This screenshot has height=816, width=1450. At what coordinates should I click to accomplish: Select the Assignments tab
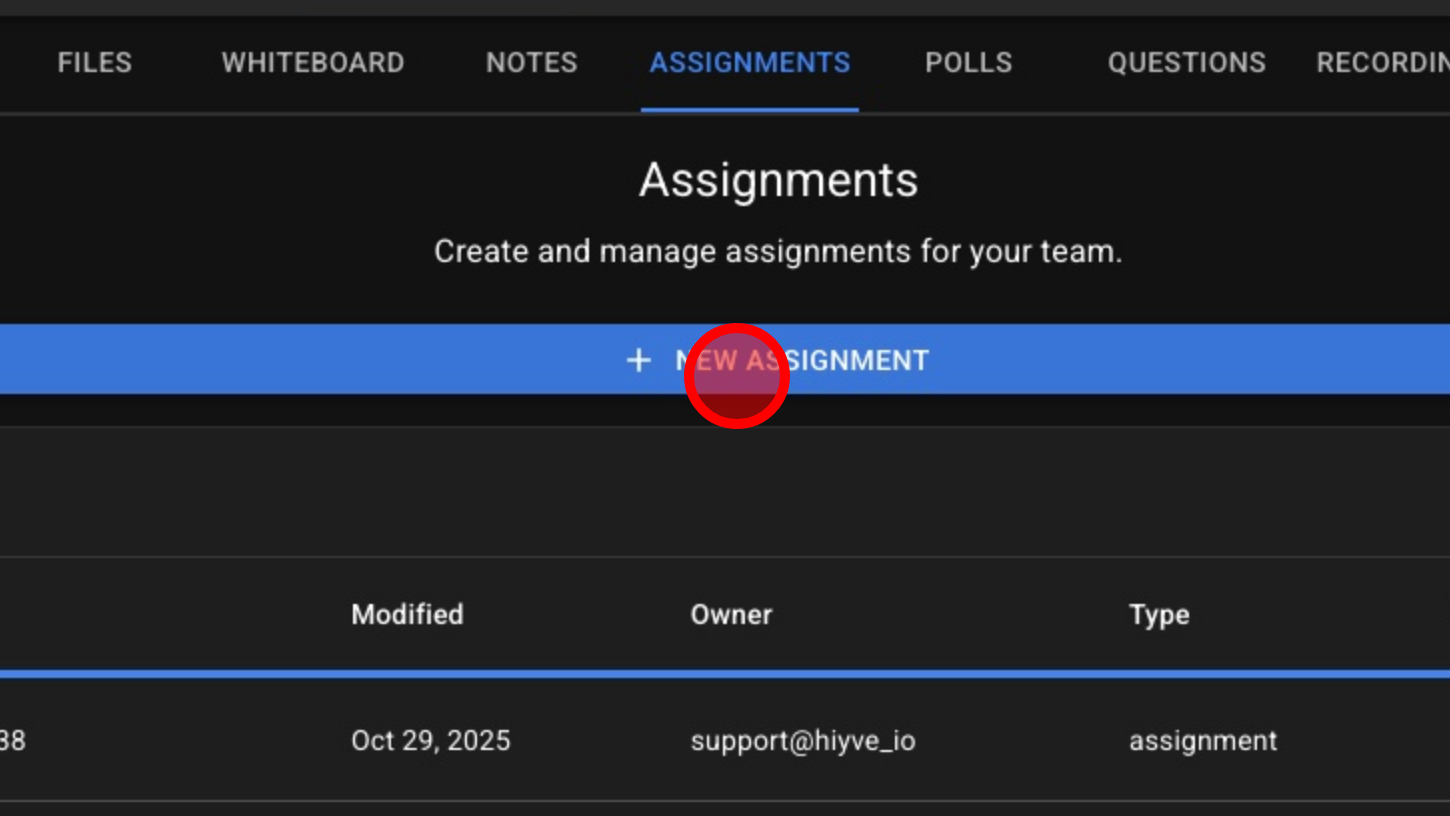750,63
